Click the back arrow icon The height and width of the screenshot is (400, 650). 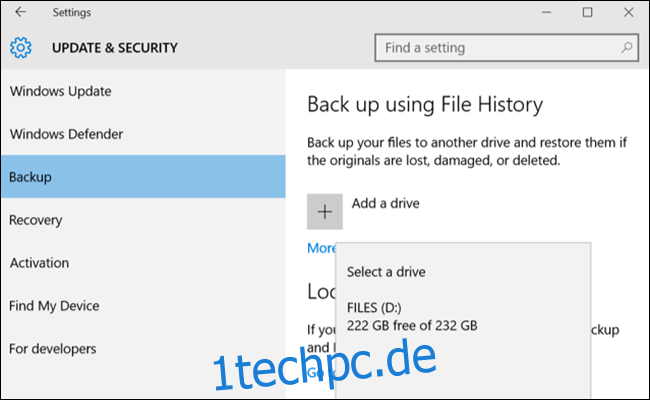(x=20, y=12)
